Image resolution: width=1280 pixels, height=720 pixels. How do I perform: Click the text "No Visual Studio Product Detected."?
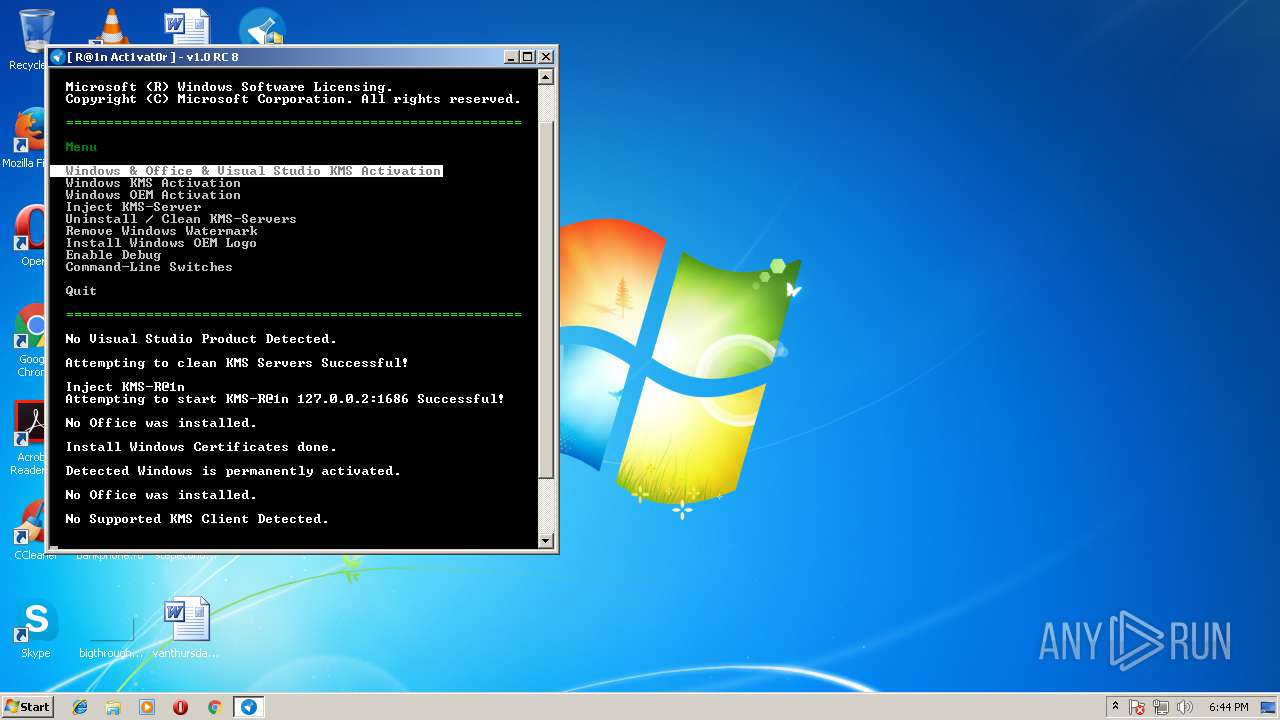pyautogui.click(x=201, y=339)
